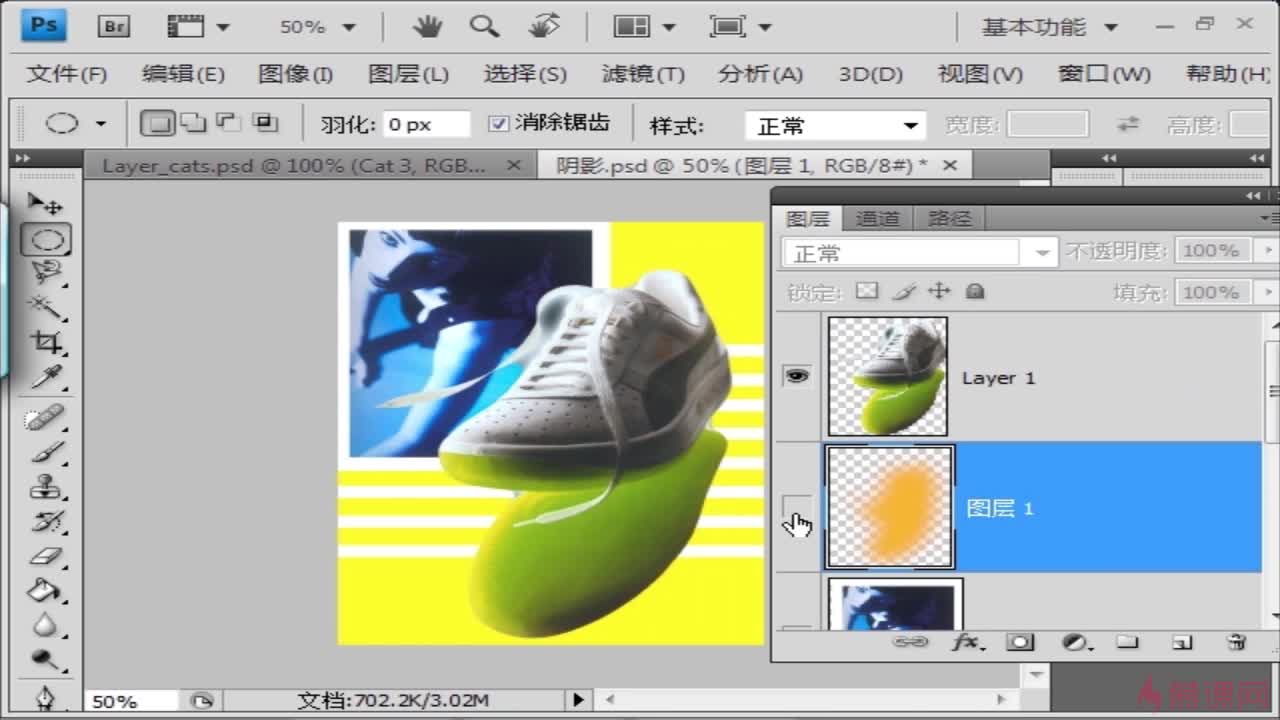Select the Crop tool
Screen dimensions: 1280x720
point(46,343)
